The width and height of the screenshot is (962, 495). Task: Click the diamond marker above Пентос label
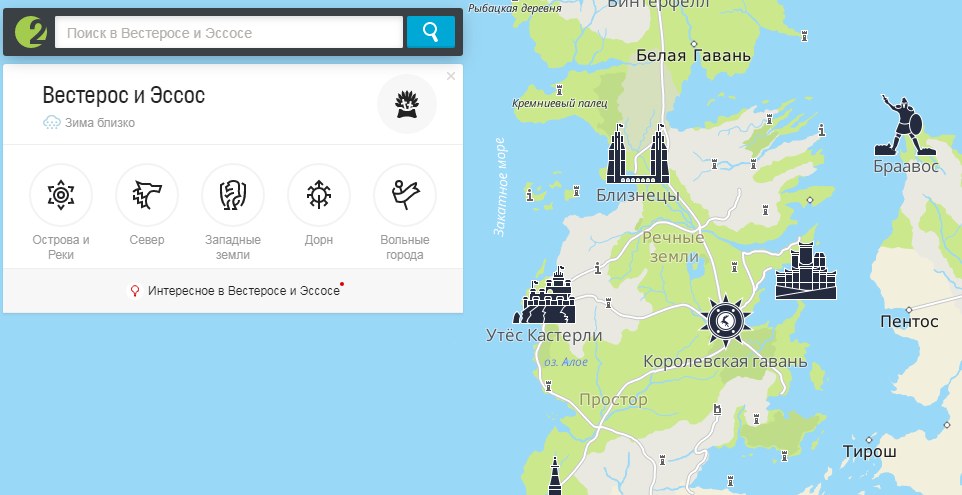[x=909, y=310]
